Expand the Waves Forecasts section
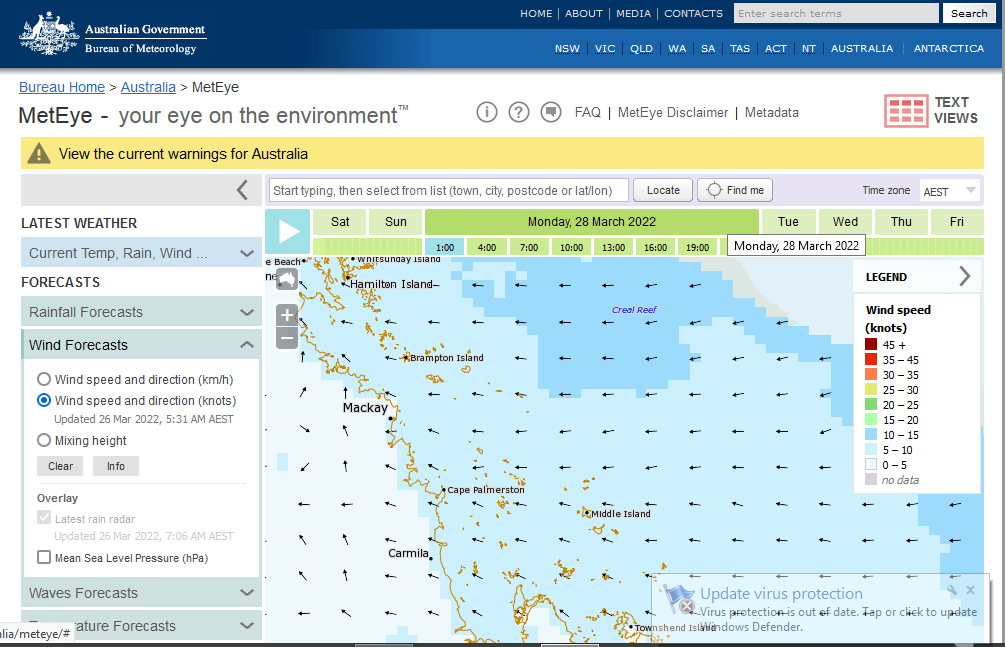This screenshot has width=1005, height=647. (x=141, y=593)
